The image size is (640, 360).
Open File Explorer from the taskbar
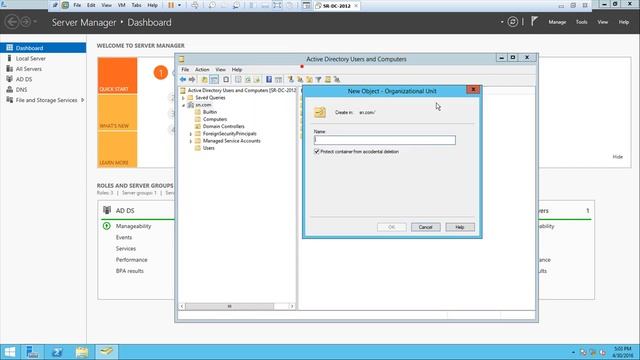pos(82,352)
